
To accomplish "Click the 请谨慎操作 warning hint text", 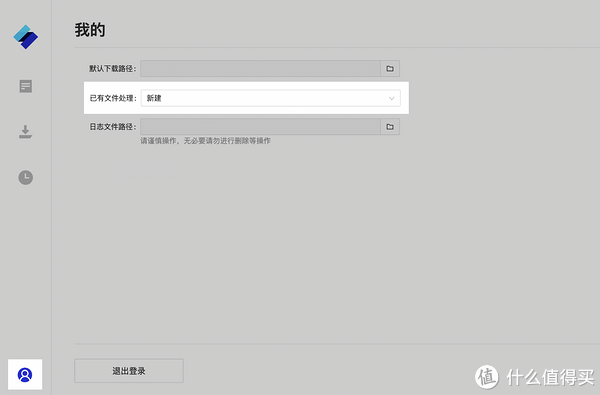I will 205,141.
